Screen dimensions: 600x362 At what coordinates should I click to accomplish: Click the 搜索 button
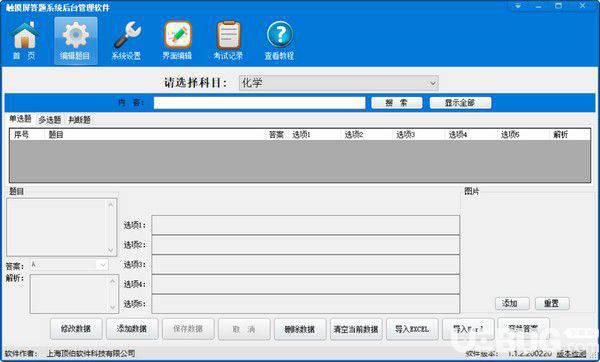coord(396,103)
